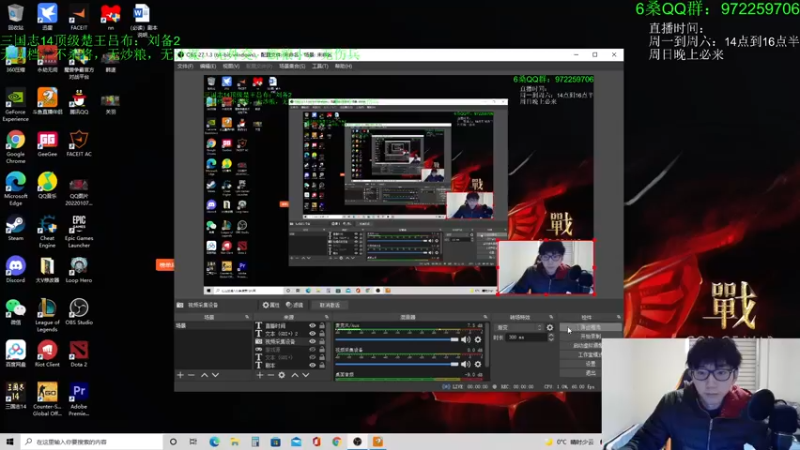The height and width of the screenshot is (450, 800).
Task: Select the video capture device source row
Action: (290, 341)
